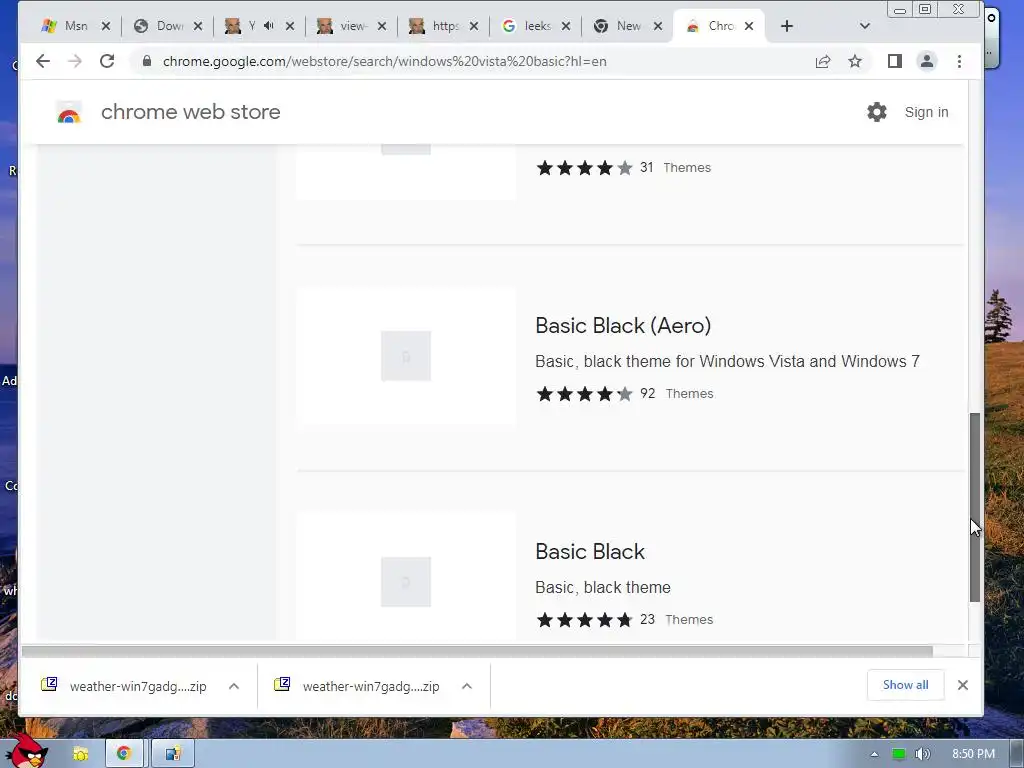The width and height of the screenshot is (1024, 768).
Task: Mute the audio icon on Y tab
Action: 269,26
